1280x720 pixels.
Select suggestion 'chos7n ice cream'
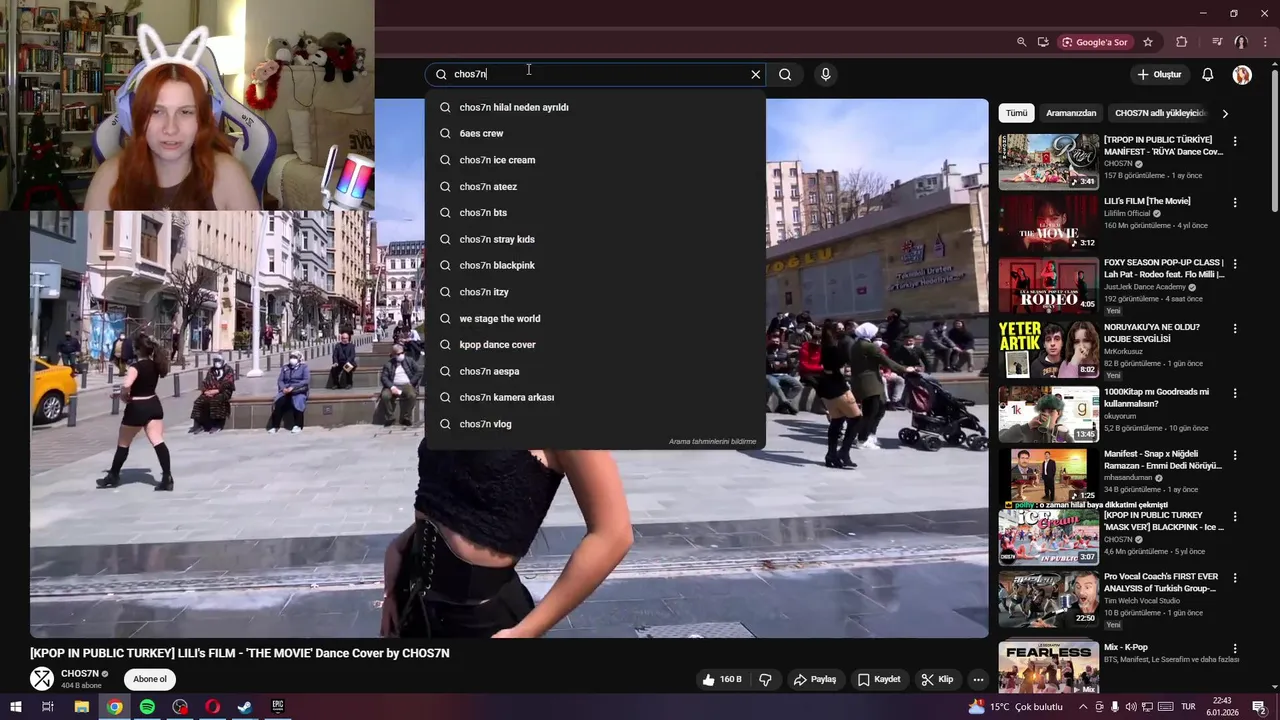click(595, 160)
